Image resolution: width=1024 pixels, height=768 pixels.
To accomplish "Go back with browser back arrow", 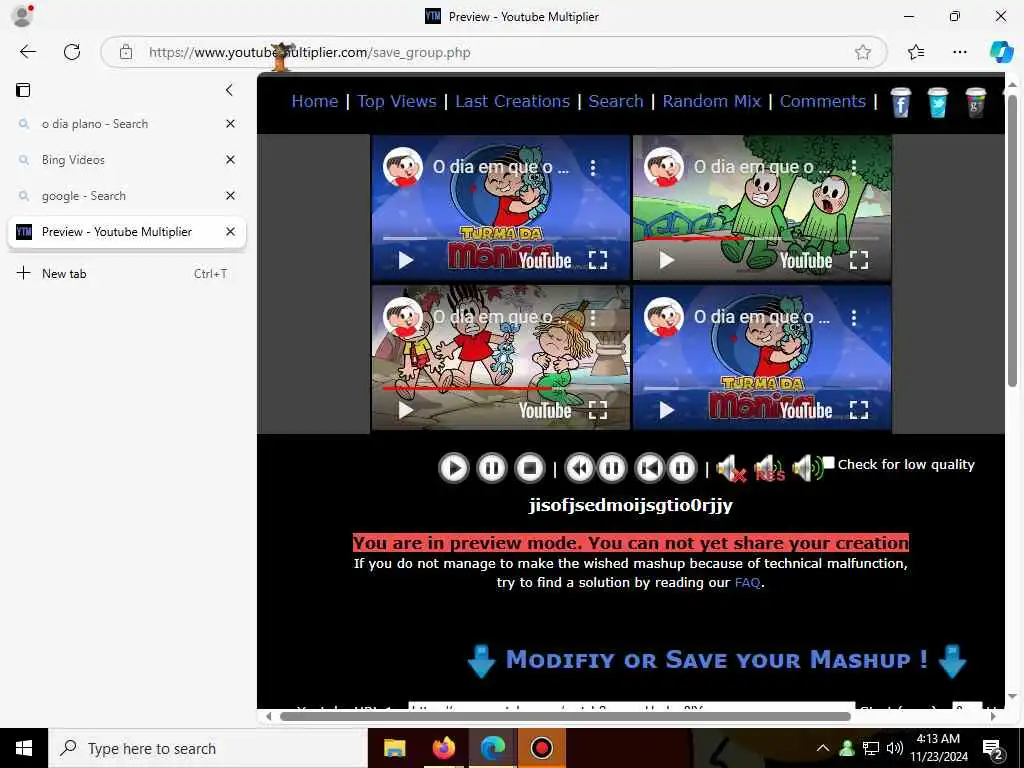I will (27, 52).
